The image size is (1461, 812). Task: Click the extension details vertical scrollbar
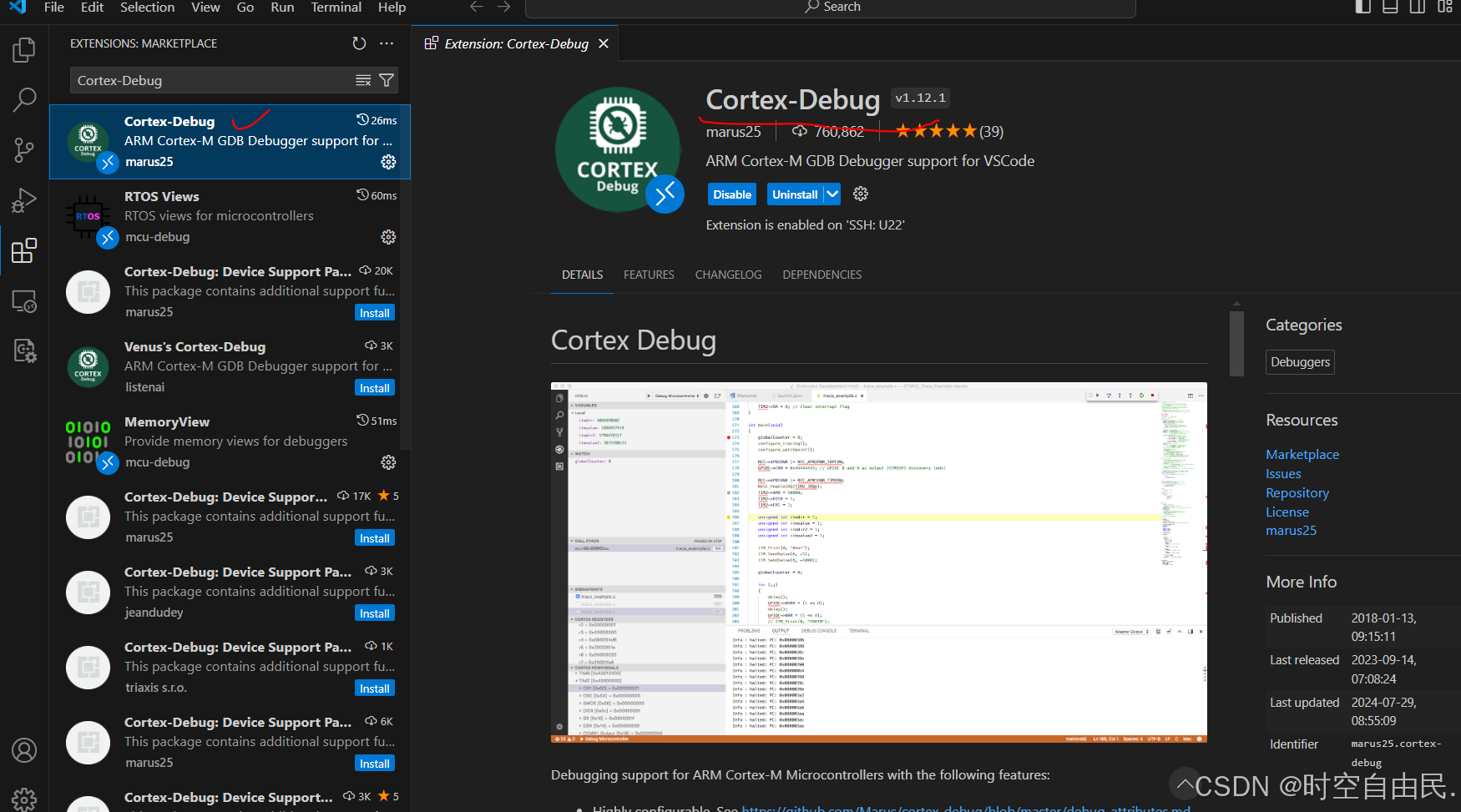[x=1236, y=344]
